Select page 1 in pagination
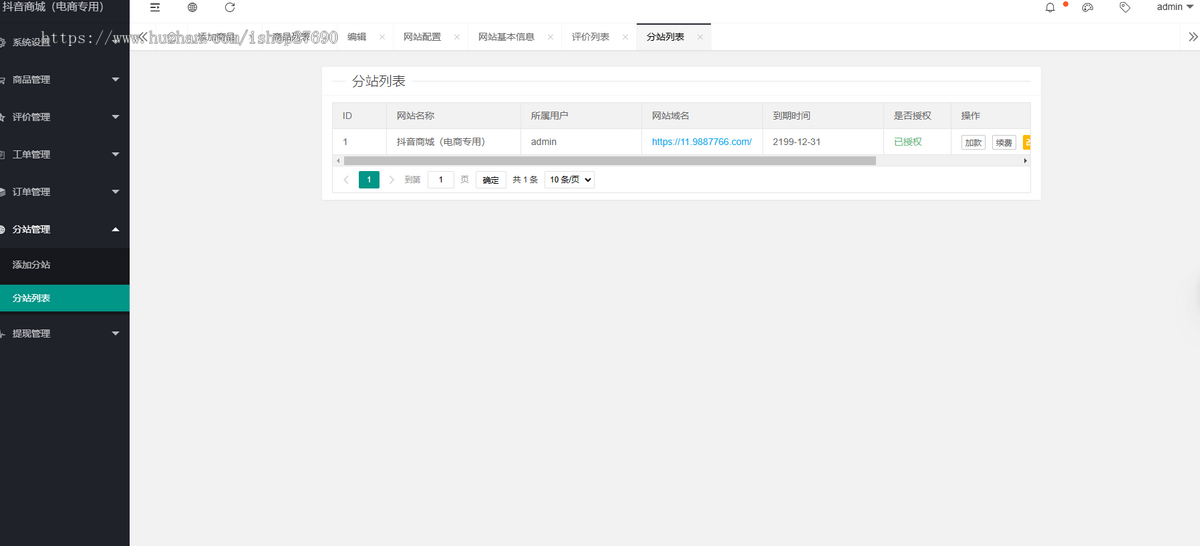 tap(369, 180)
